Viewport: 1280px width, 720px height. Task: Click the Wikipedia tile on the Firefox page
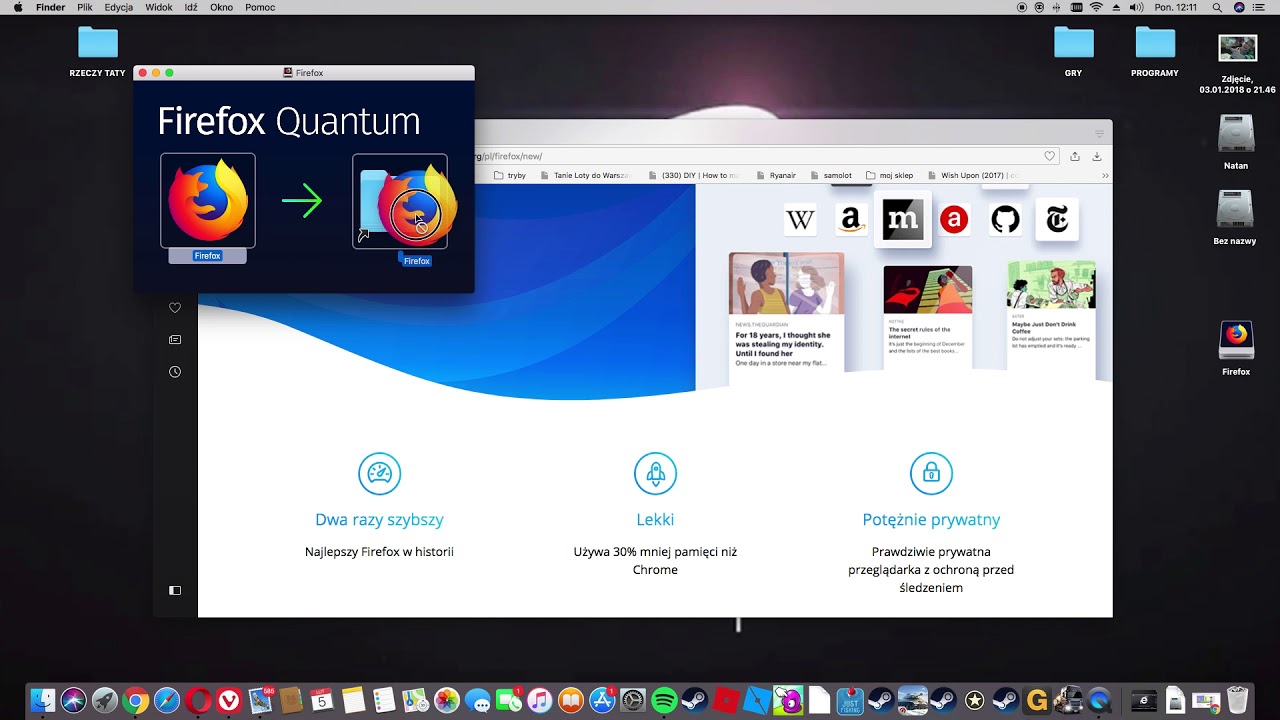(x=800, y=220)
